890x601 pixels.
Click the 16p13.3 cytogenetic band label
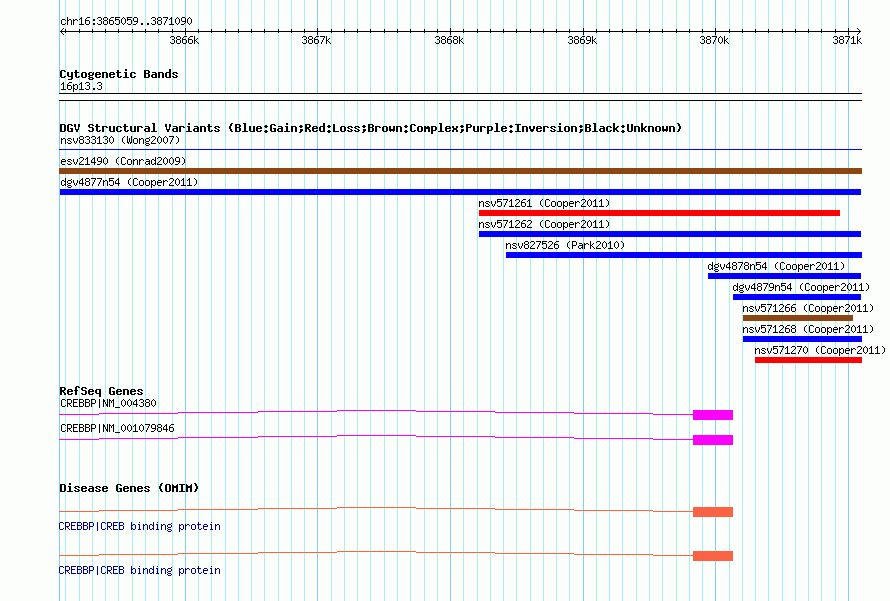(x=81, y=86)
